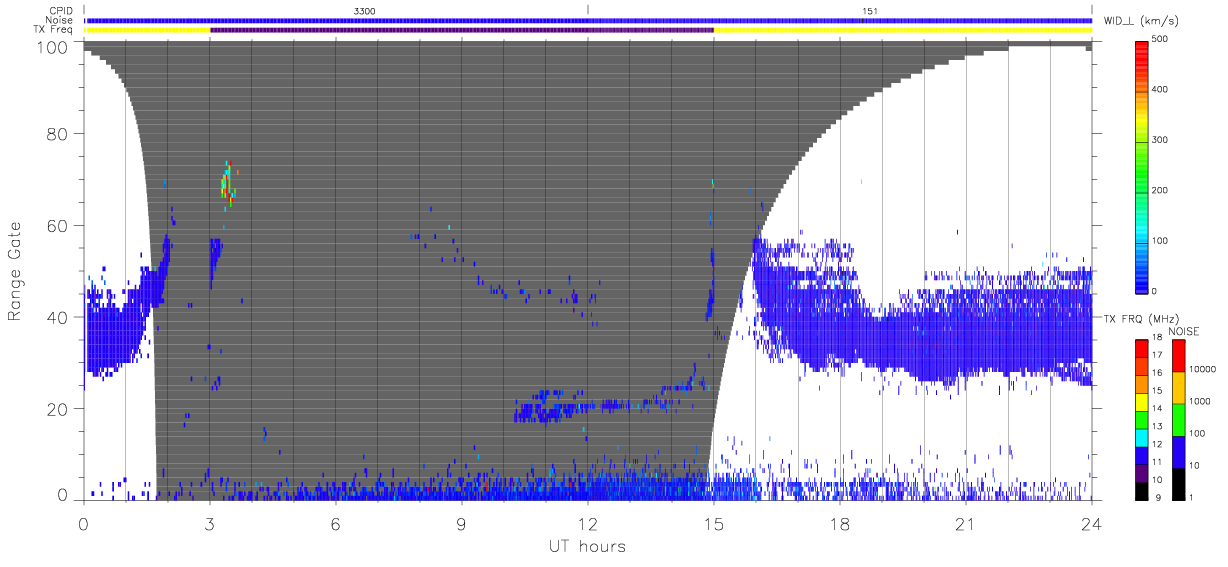Click the x-axis tick label 3
1228x567 pixels.
(x=210, y=524)
